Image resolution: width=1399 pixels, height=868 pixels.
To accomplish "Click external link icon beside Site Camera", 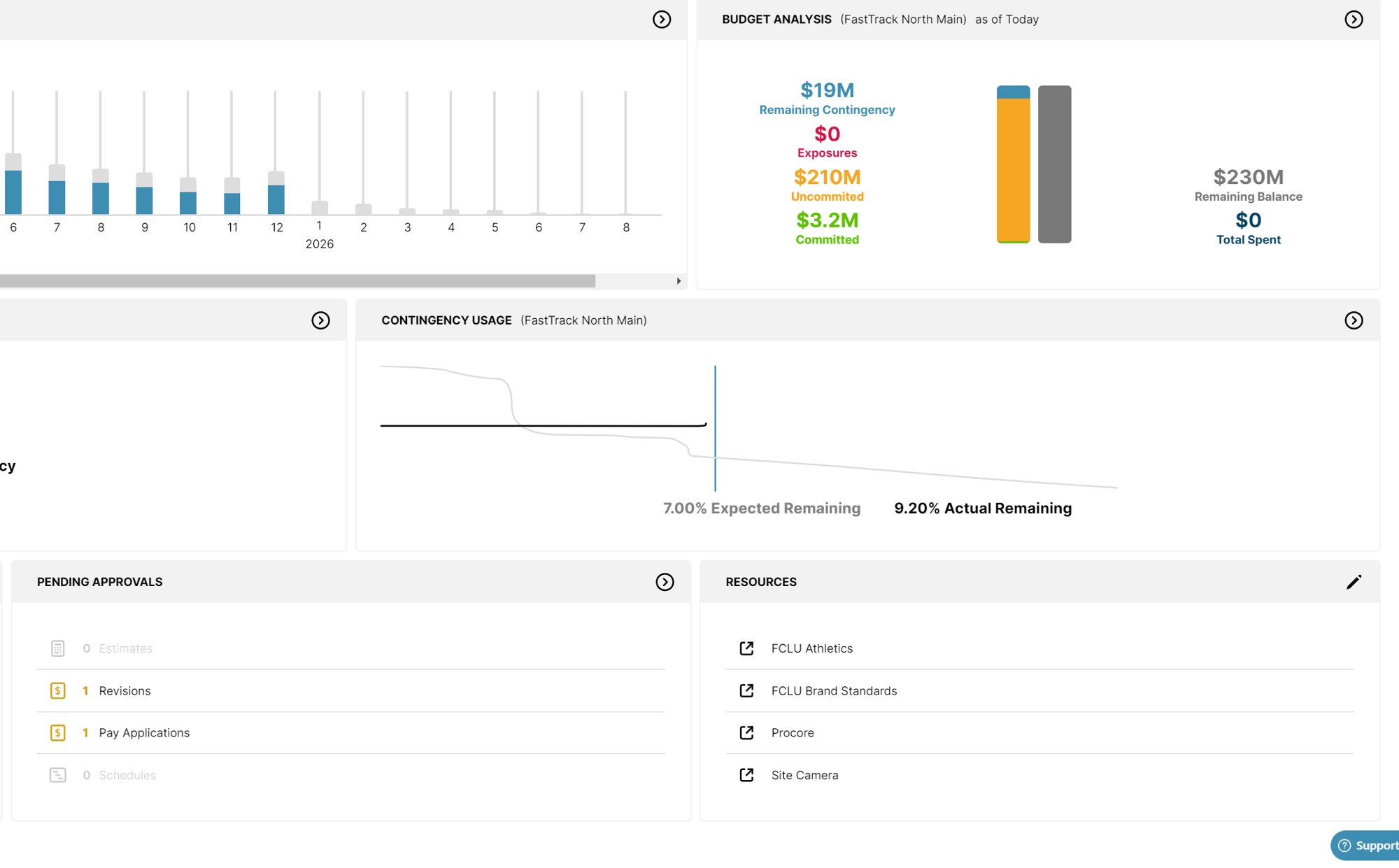I will pyautogui.click(x=746, y=775).
